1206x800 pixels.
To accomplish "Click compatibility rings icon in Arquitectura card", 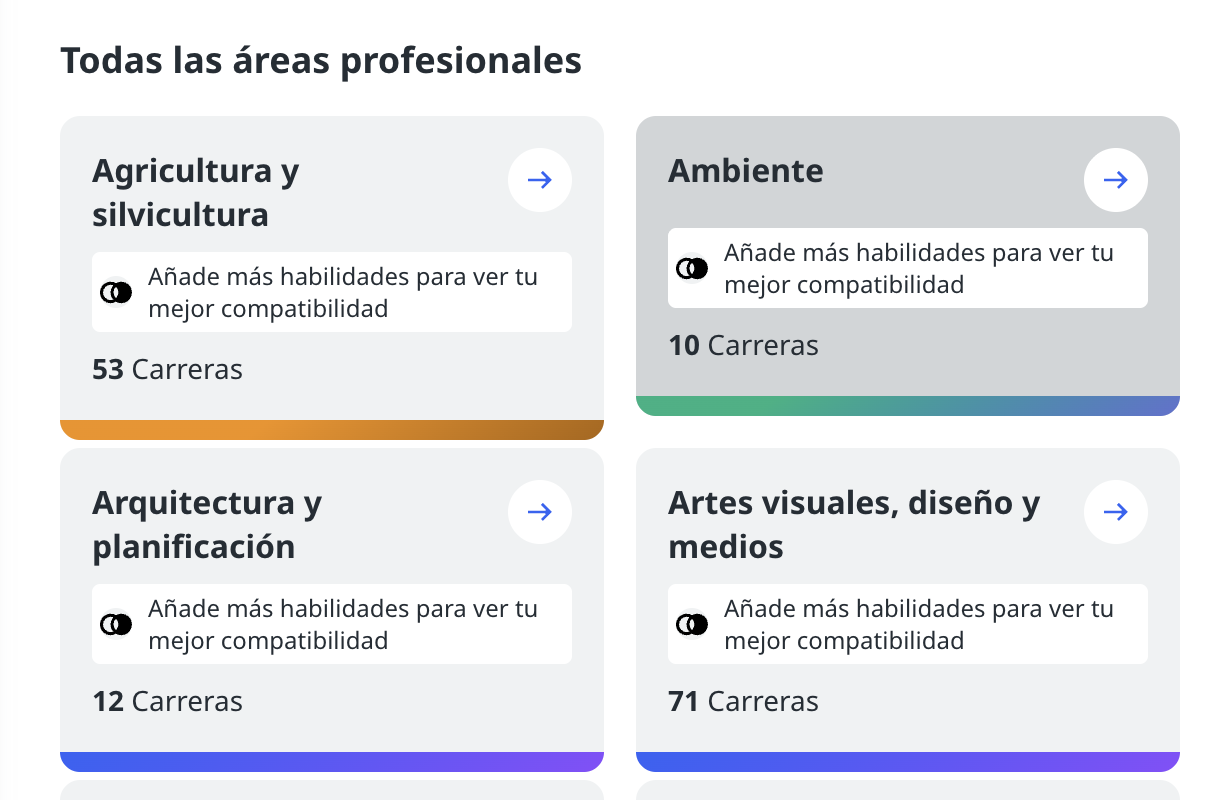I will pyautogui.click(x=116, y=624).
